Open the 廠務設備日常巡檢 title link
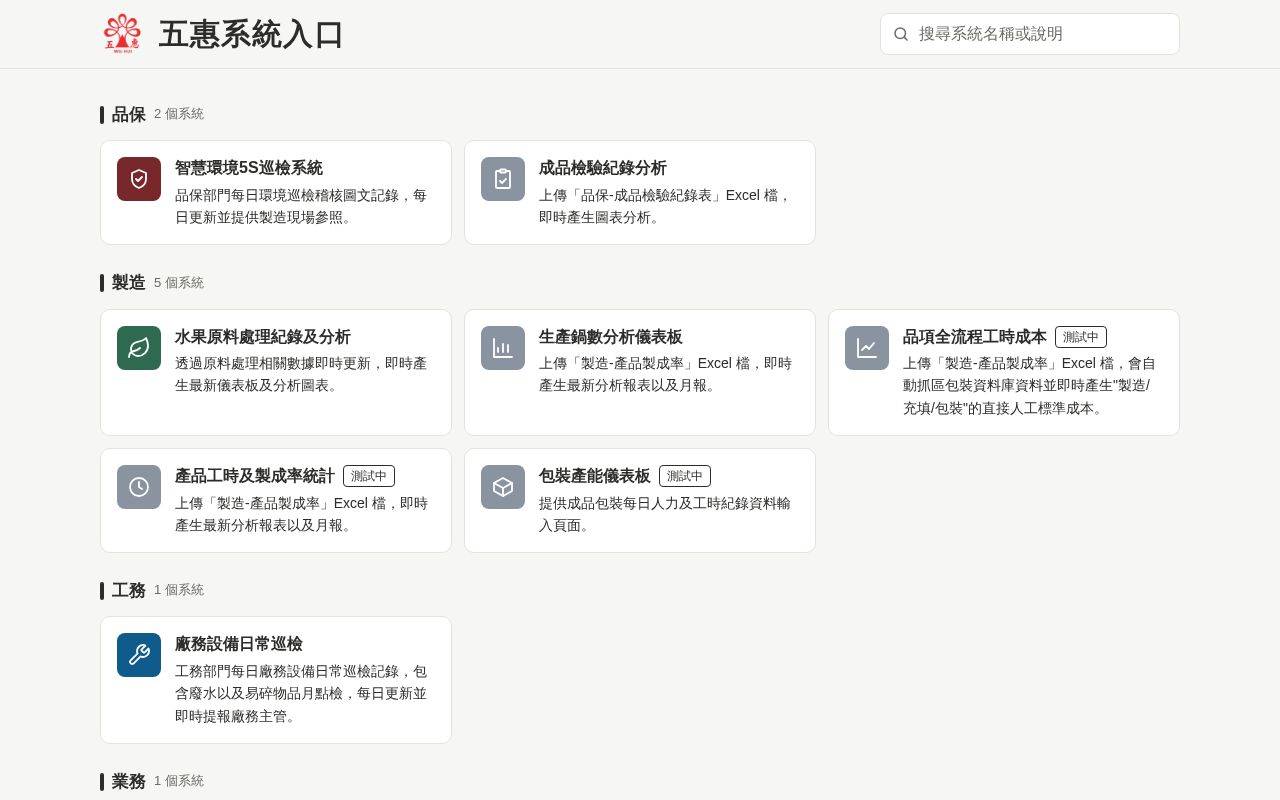This screenshot has height=800, width=1280. pos(239,644)
